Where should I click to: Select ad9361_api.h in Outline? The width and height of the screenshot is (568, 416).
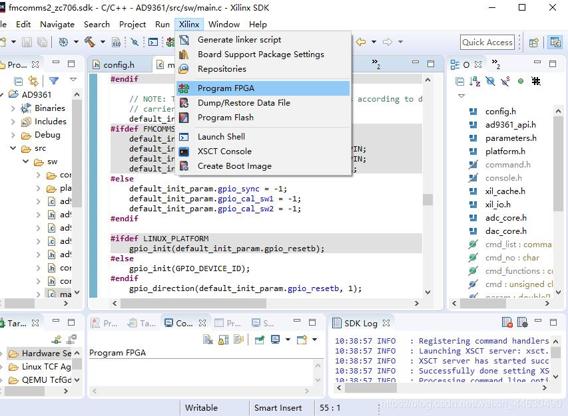pyautogui.click(x=510, y=125)
